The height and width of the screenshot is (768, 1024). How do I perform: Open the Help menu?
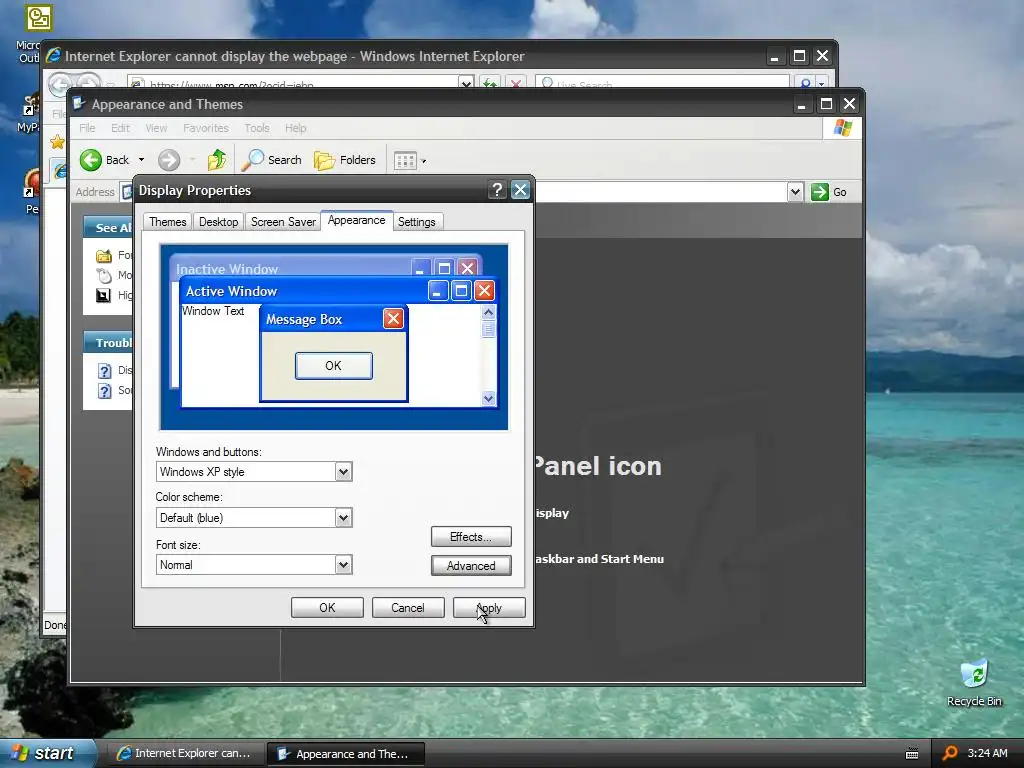coord(295,128)
